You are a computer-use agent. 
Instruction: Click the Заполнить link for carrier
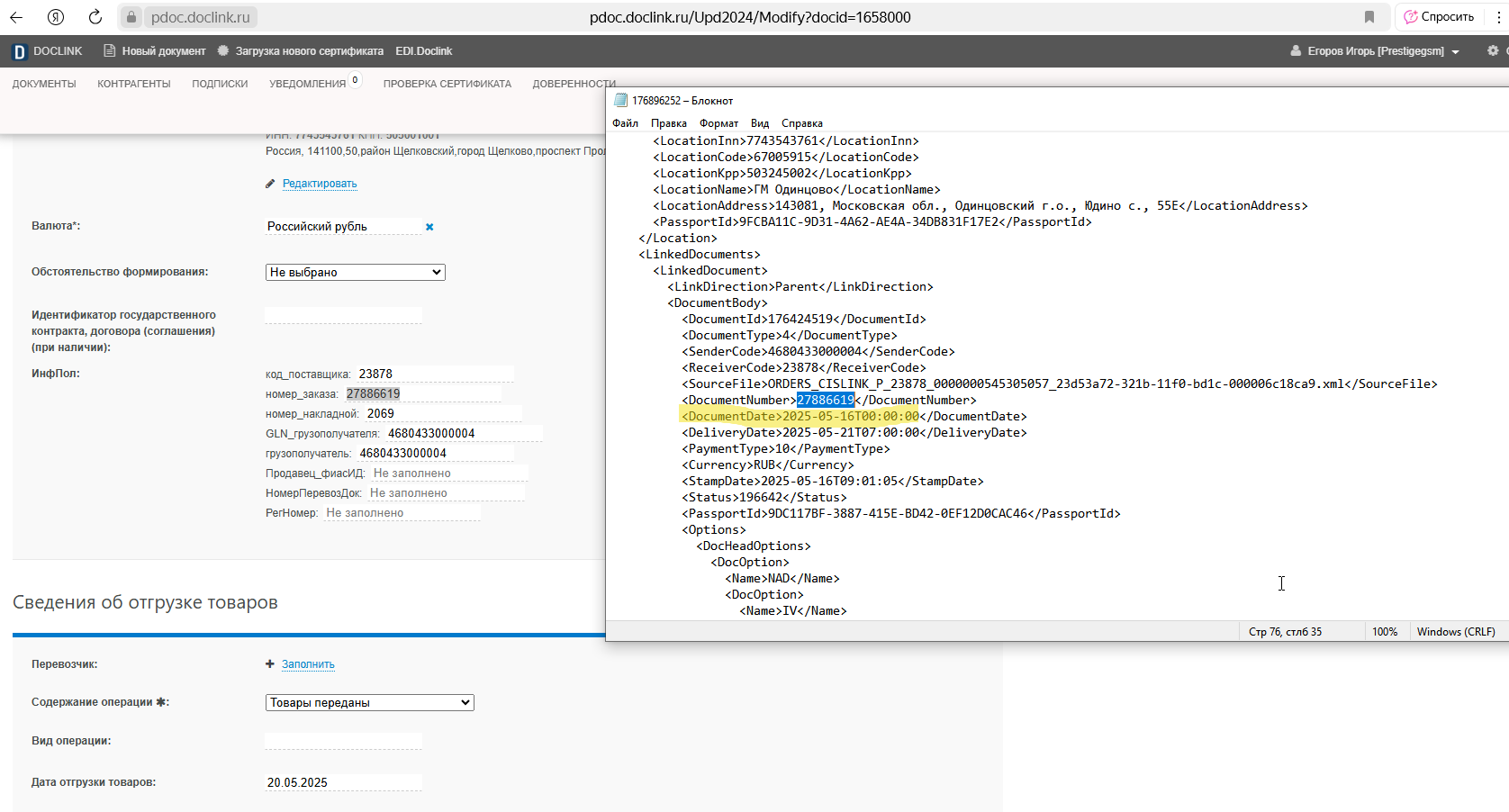click(308, 664)
